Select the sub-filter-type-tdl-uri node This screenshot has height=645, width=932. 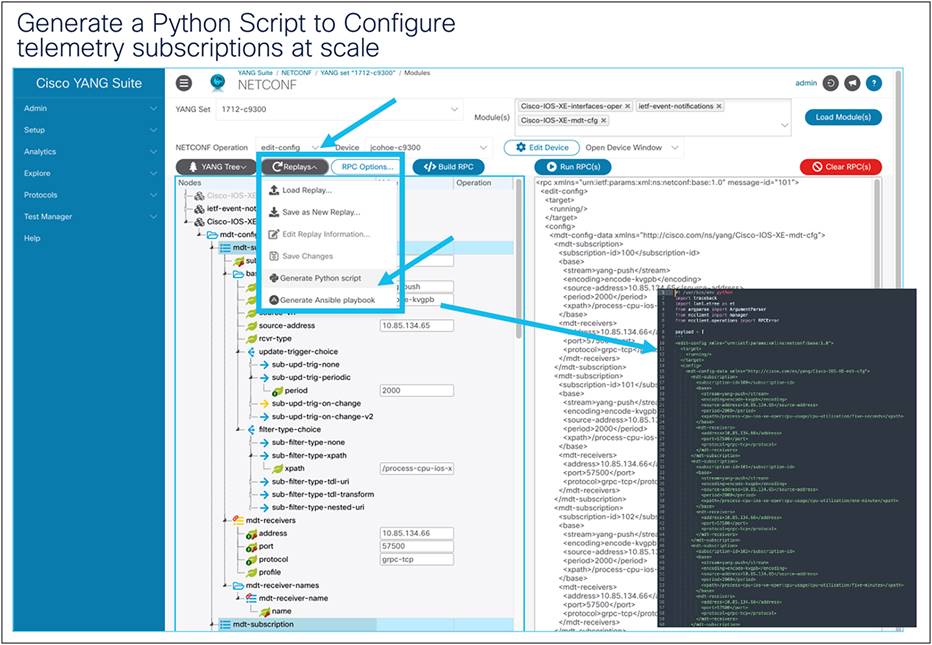(310, 482)
